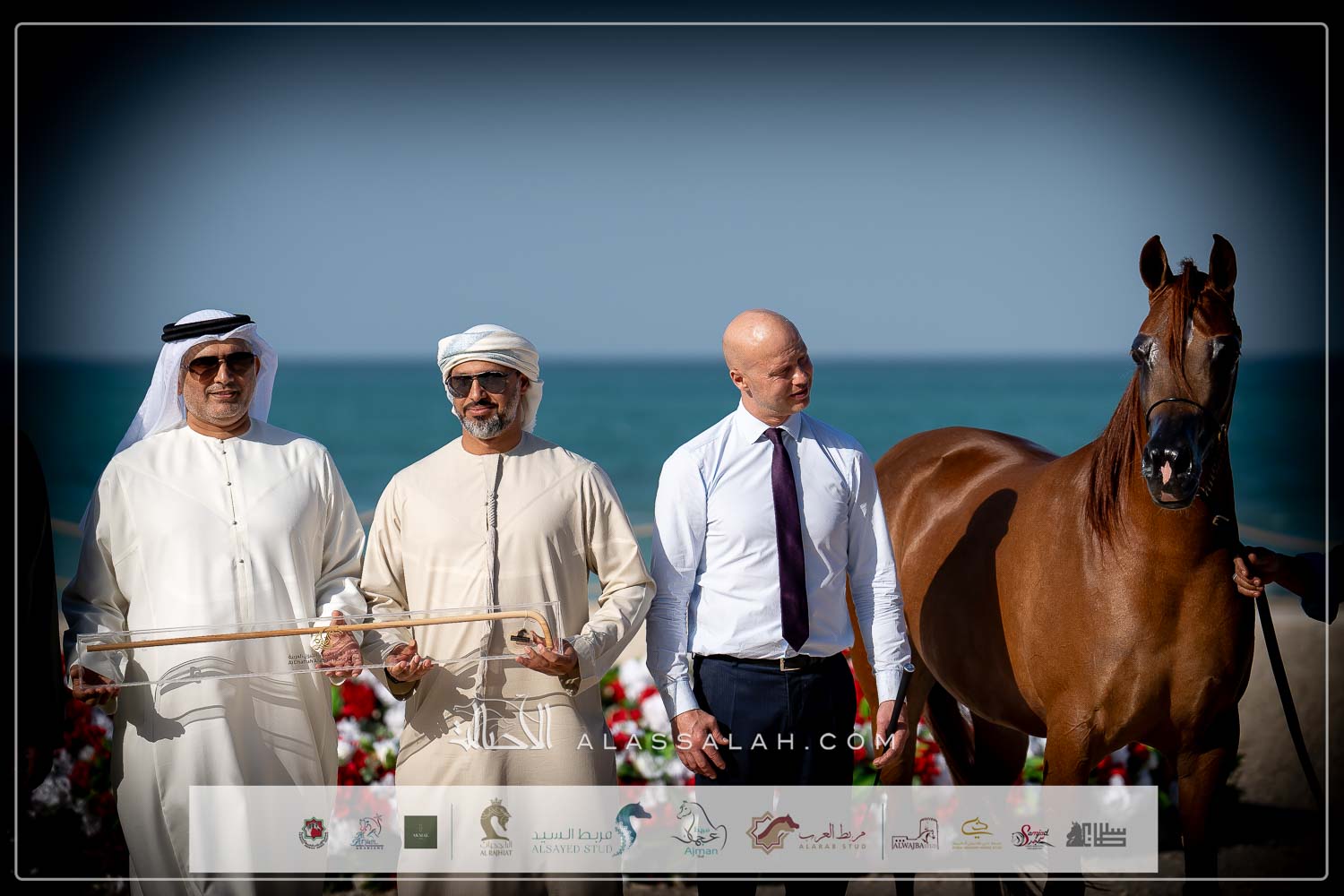The image size is (1344, 896).
Task: Click the chestnut horse's head
Action: coord(1185,376)
